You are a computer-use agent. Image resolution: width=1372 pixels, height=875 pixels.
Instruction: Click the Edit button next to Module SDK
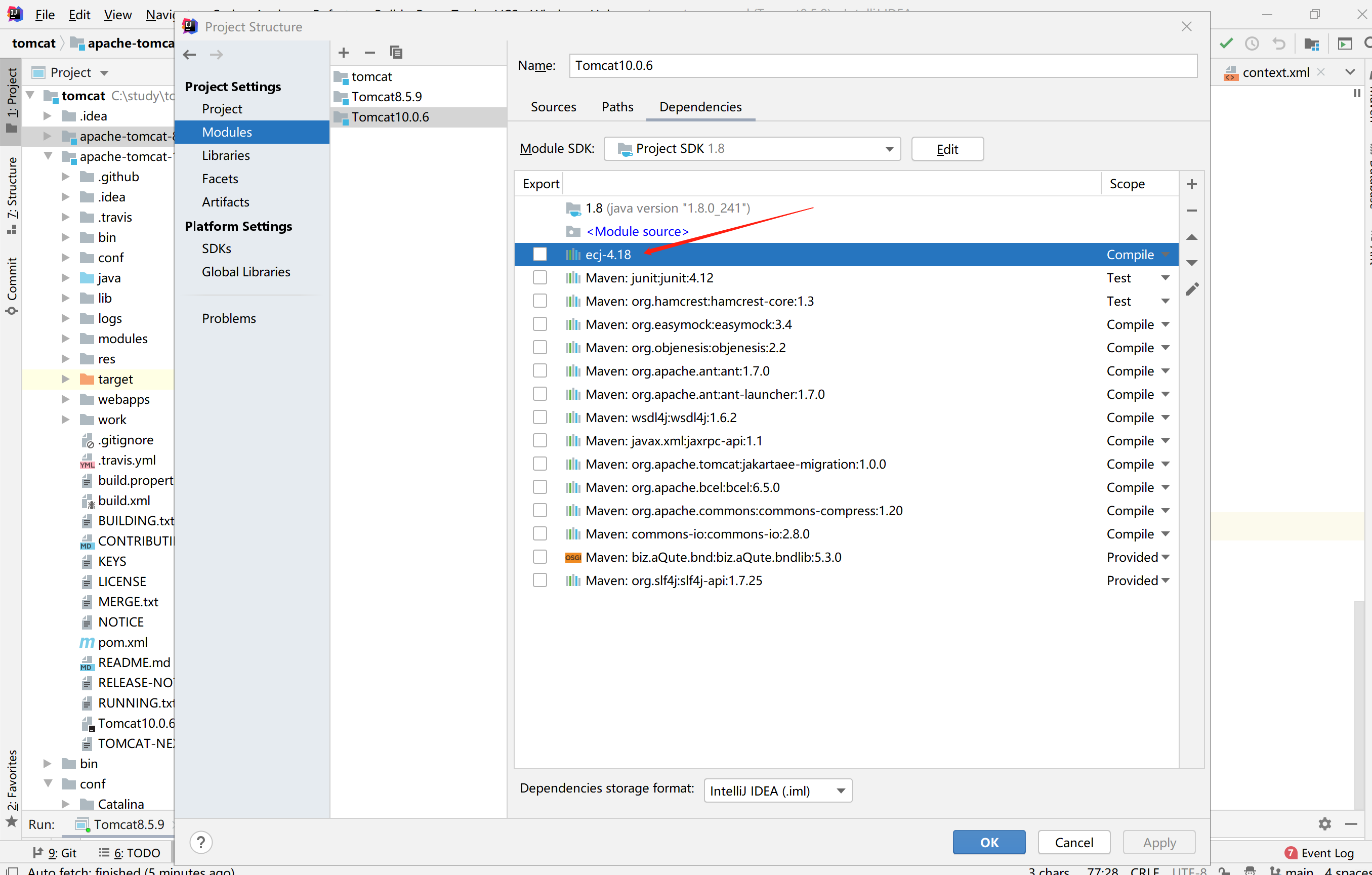click(947, 149)
